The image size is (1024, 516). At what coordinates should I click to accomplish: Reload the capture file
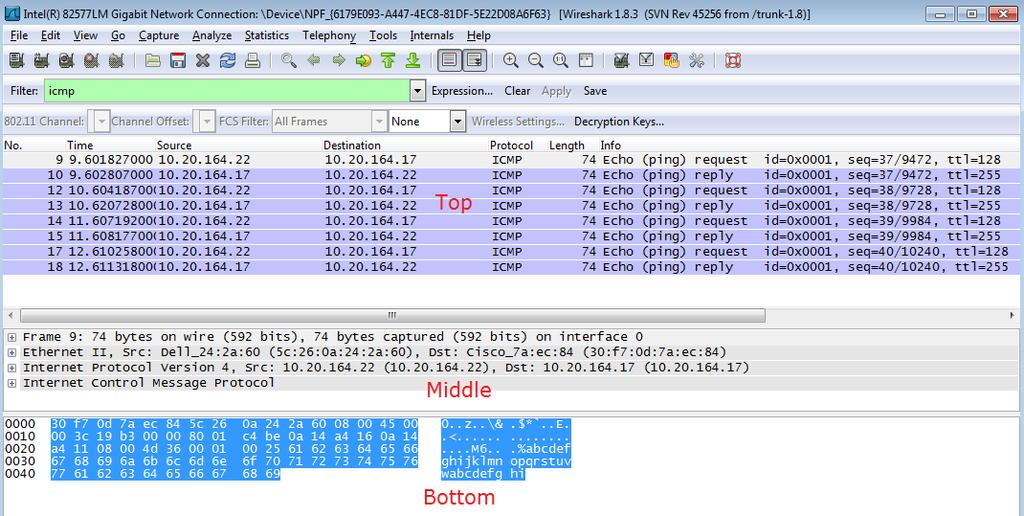click(x=228, y=61)
